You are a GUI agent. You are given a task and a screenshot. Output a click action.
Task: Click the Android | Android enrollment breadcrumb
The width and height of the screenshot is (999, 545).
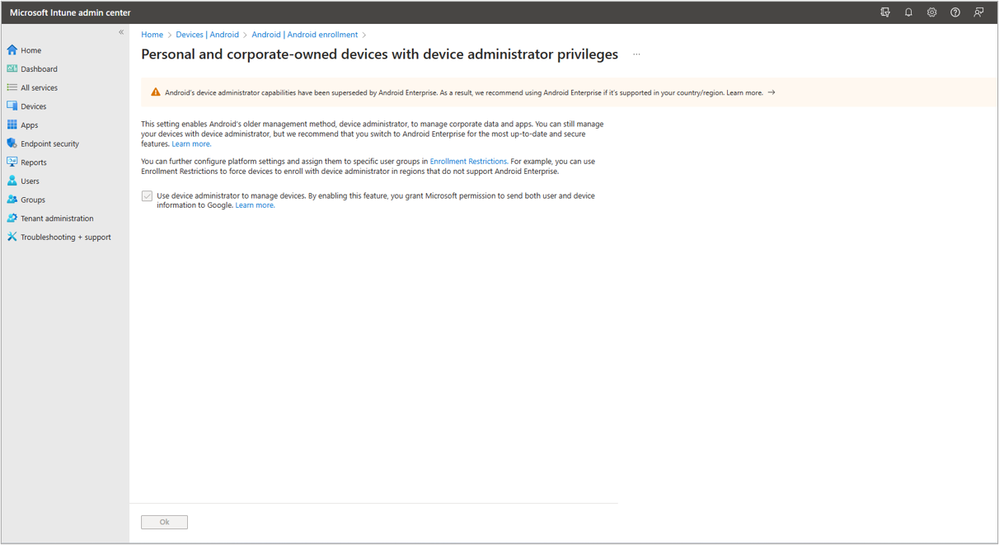[305, 34]
